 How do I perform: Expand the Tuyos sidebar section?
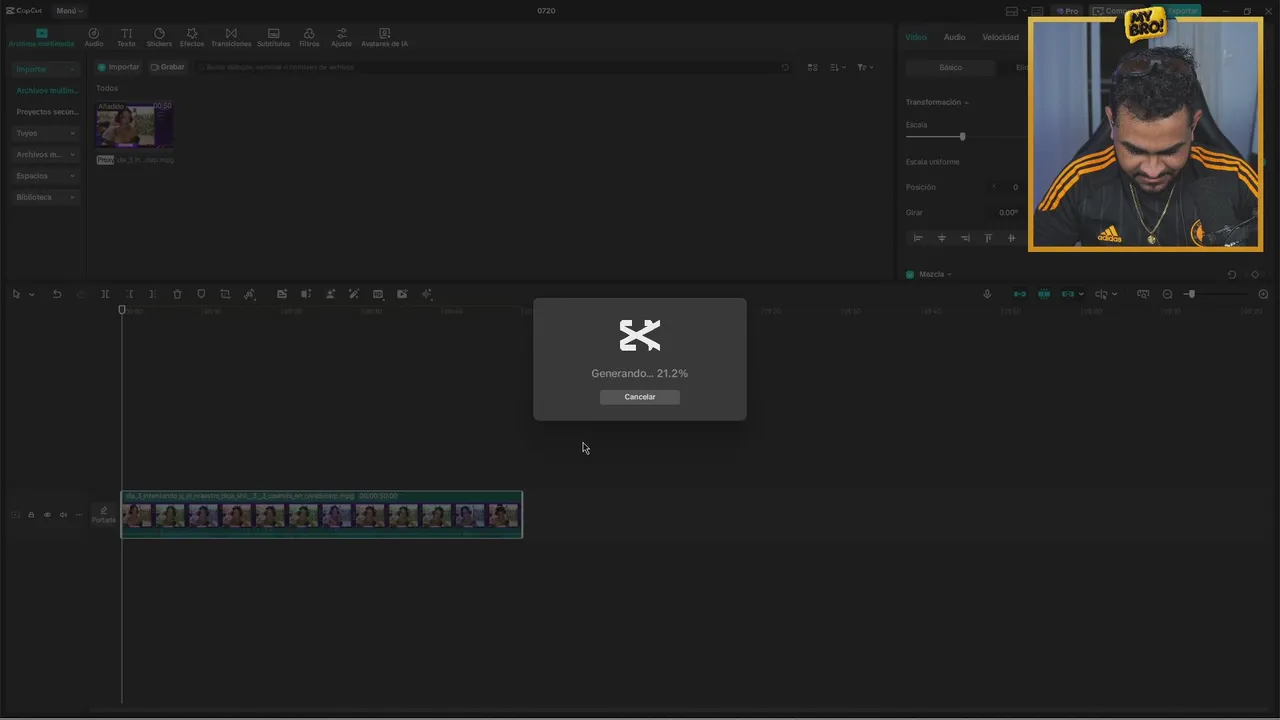pos(45,133)
